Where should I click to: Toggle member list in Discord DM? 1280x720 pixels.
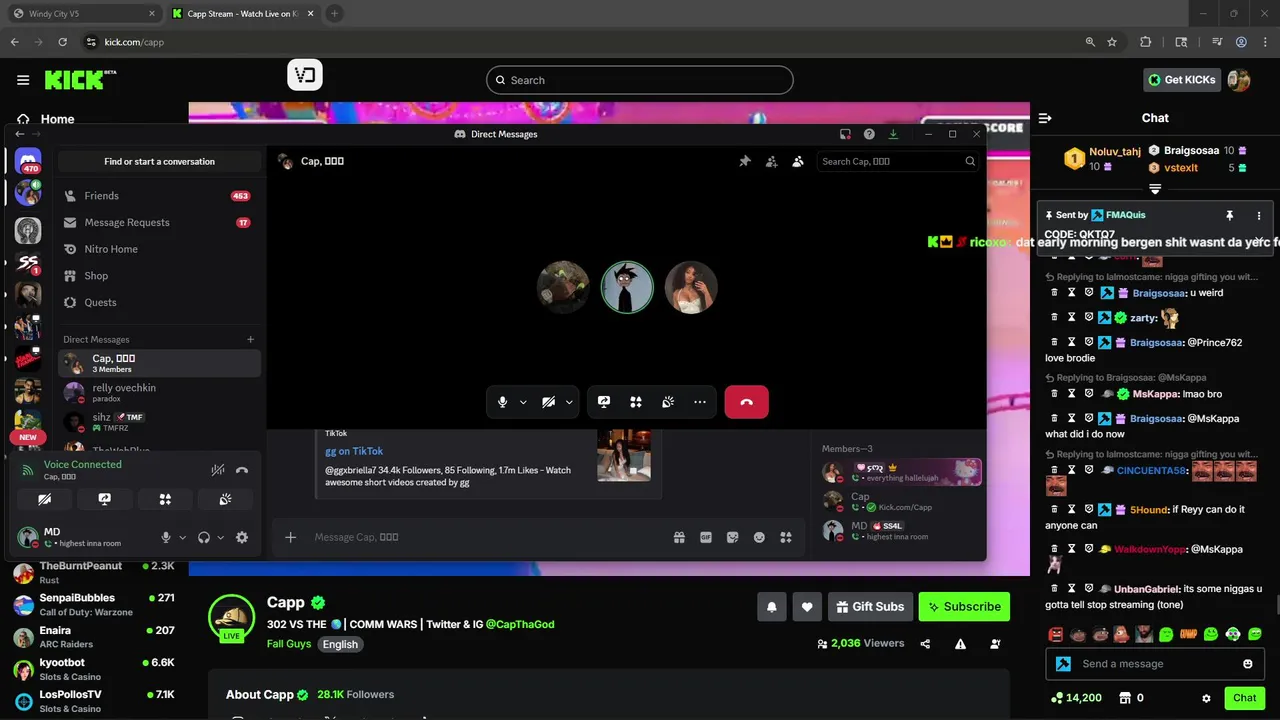click(x=798, y=161)
